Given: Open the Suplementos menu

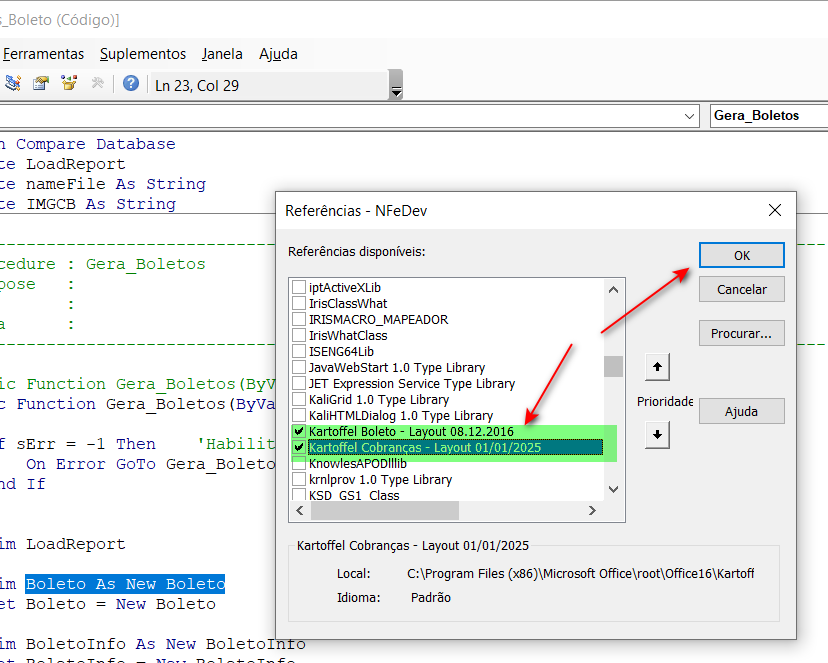Looking at the screenshot, I should point(143,54).
